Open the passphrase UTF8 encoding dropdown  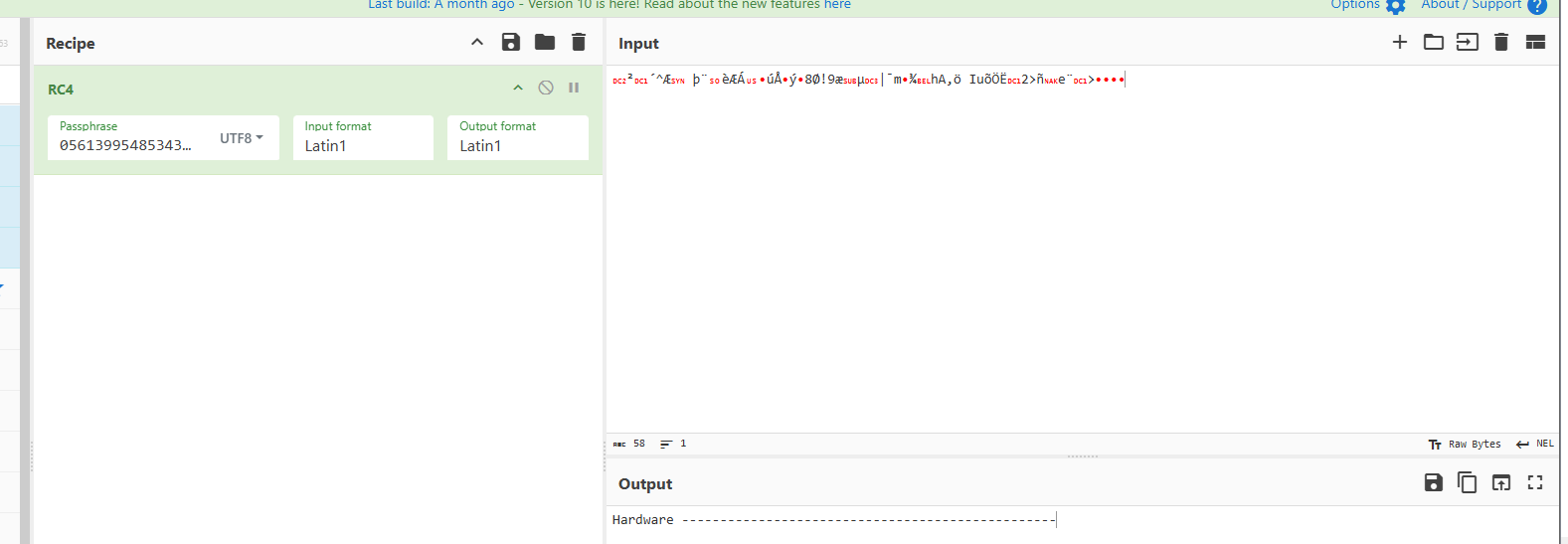click(x=242, y=138)
